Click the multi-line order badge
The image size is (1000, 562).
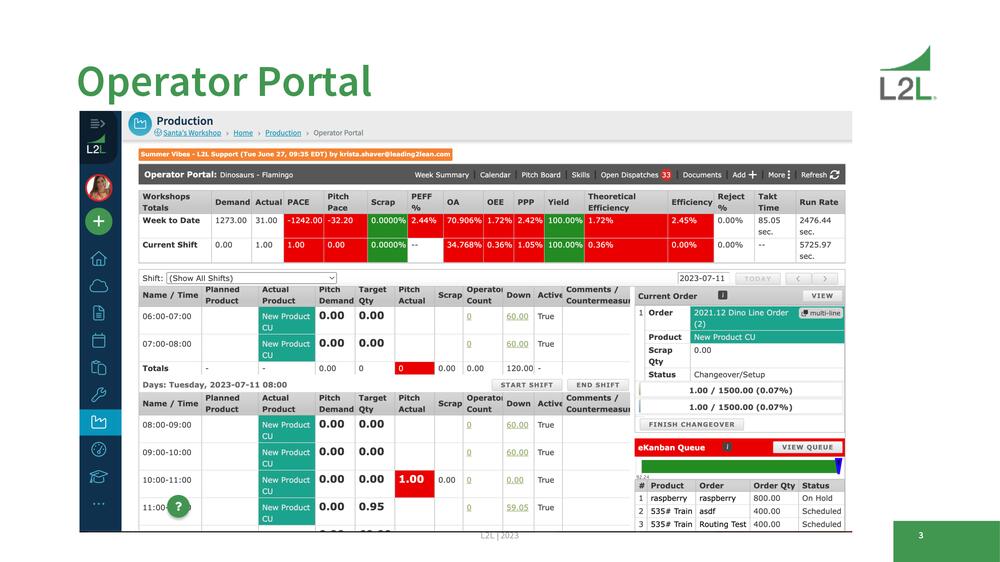(x=821, y=313)
